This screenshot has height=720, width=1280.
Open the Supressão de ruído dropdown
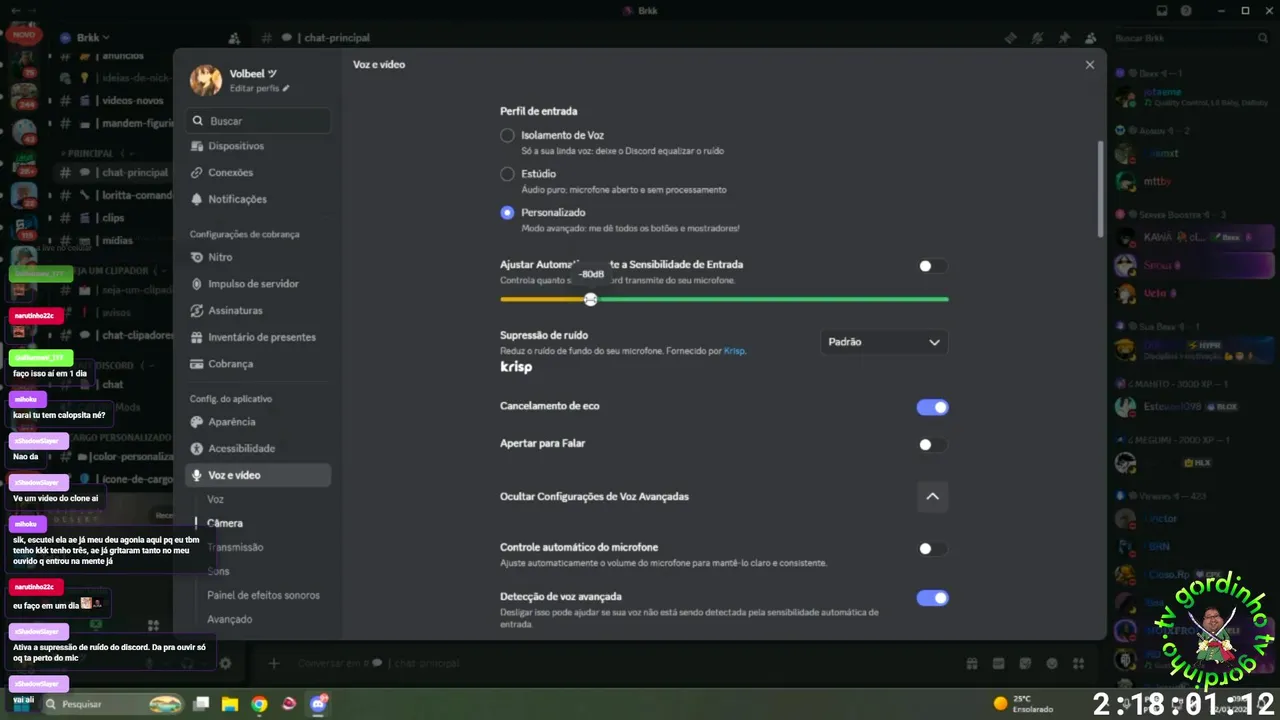[884, 342]
